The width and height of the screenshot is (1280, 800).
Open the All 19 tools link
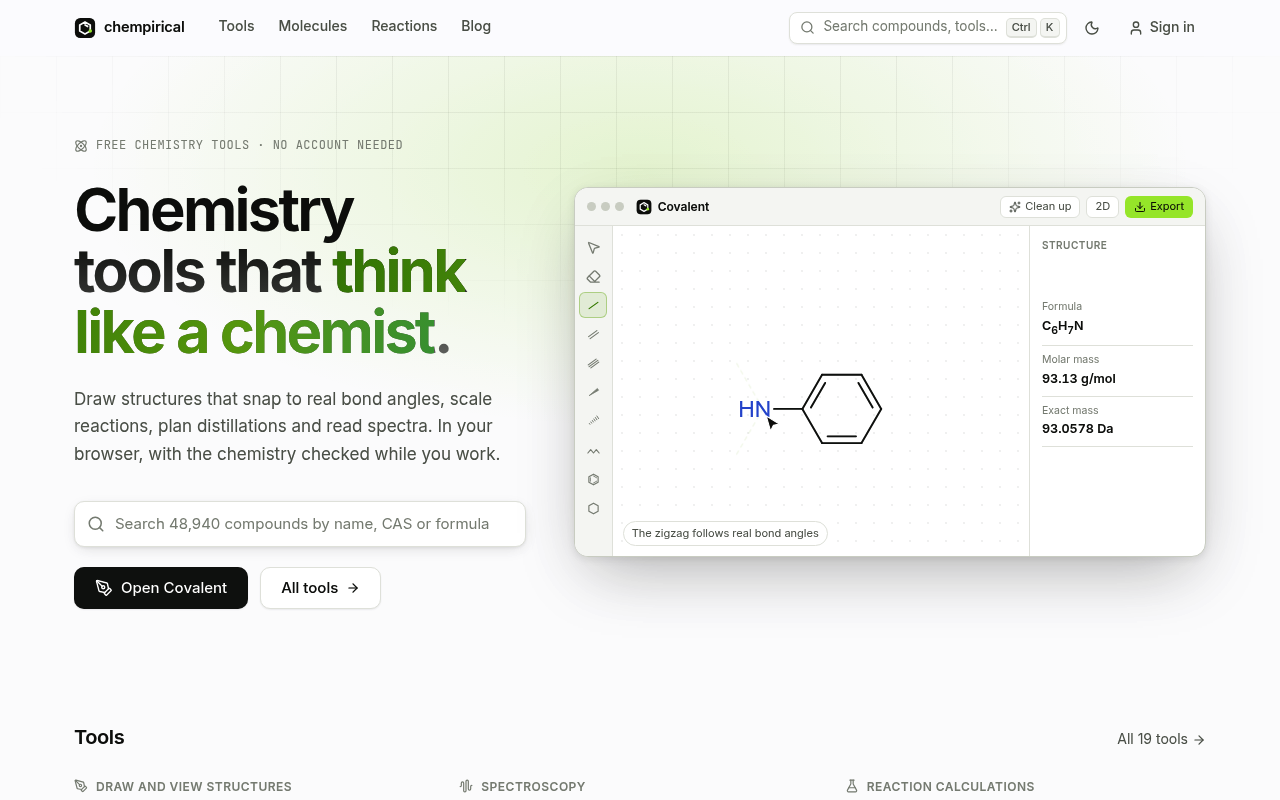pyautogui.click(x=1161, y=739)
